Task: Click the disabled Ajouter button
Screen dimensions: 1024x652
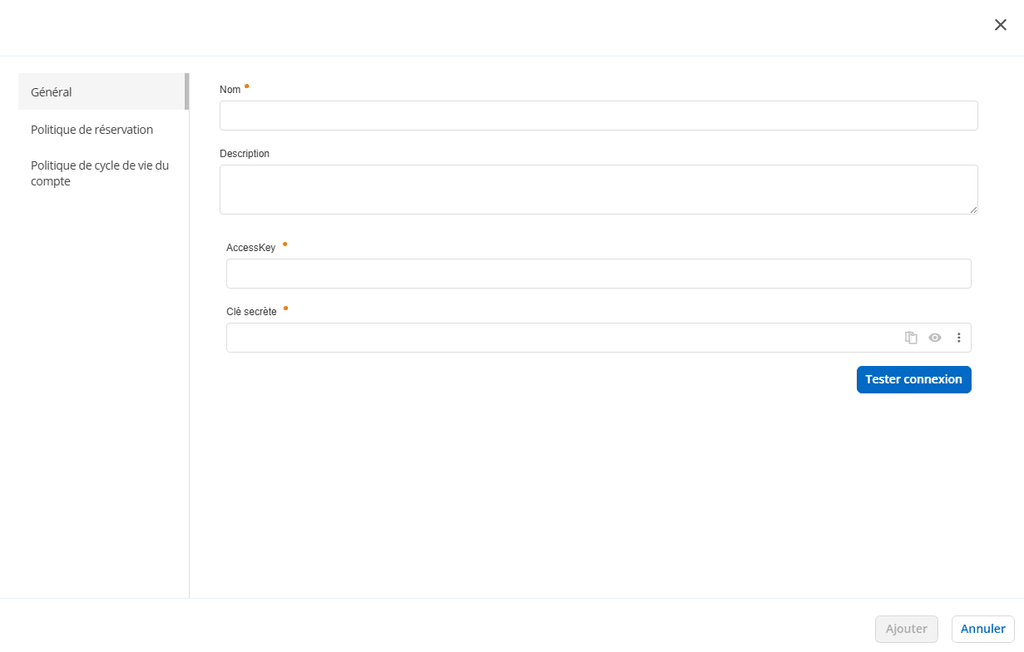Action: 906,628
